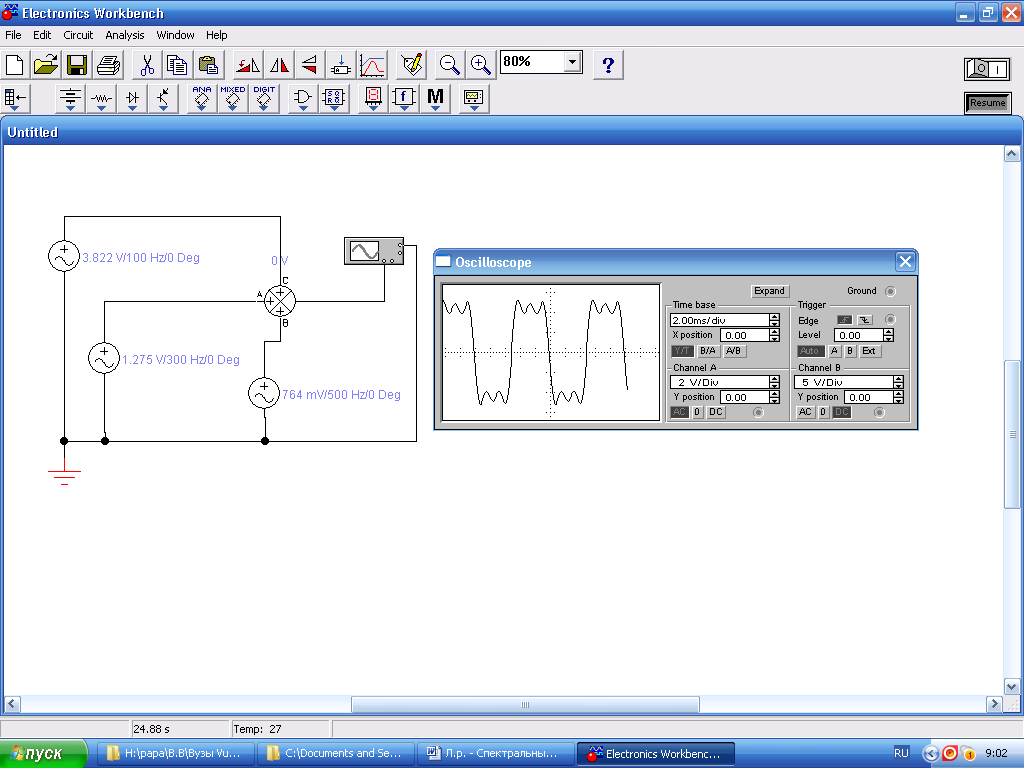Screen dimensions: 1024x768
Task: Open help with the question mark icon
Action: (608, 65)
